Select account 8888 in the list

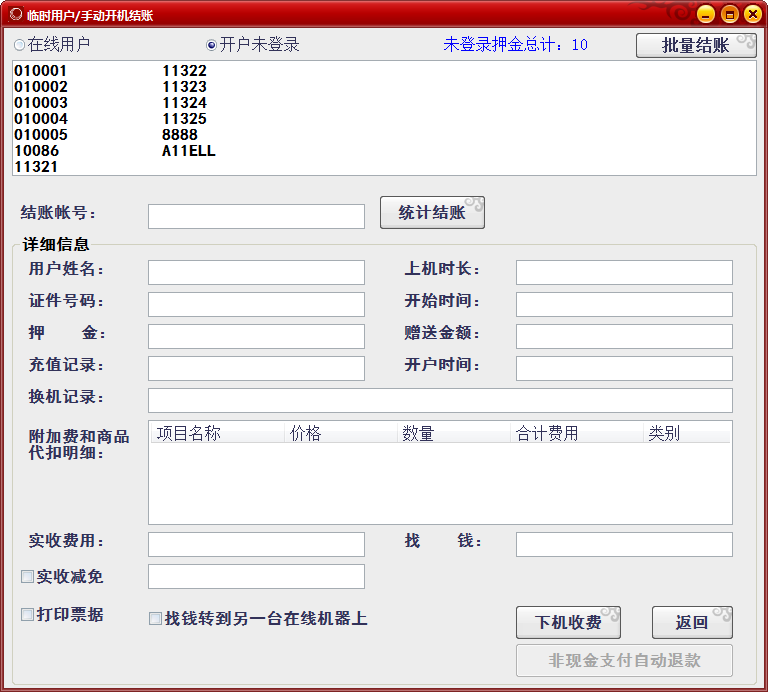point(180,135)
